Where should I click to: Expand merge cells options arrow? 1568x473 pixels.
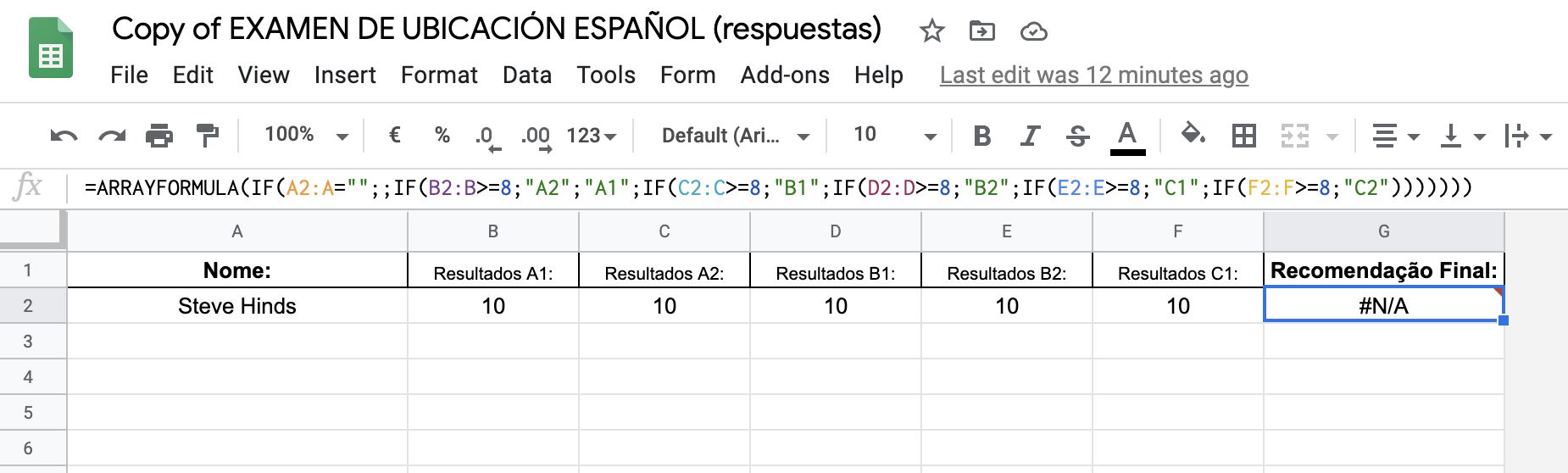[1332, 136]
